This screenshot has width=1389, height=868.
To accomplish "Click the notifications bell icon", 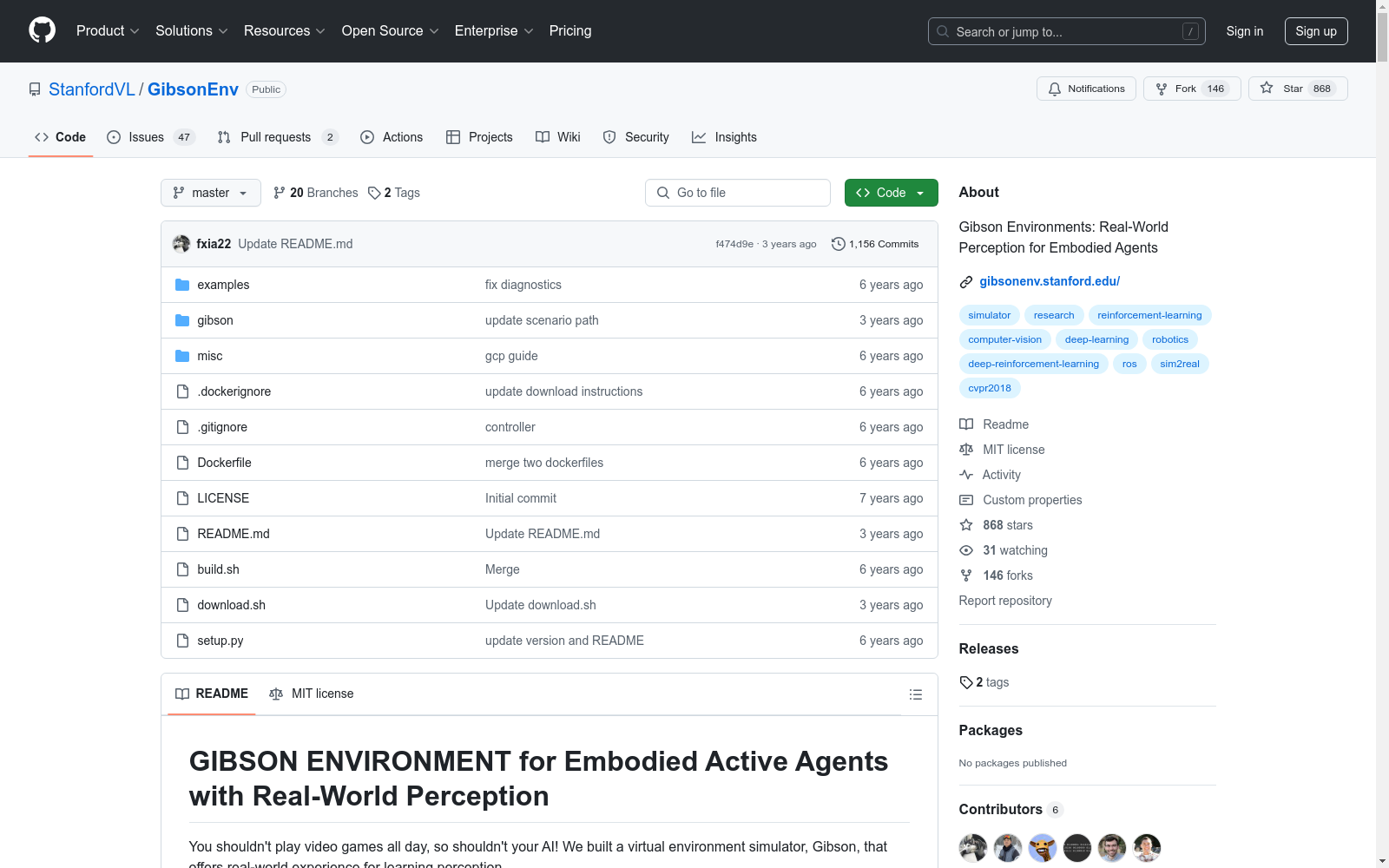I will (x=1055, y=89).
